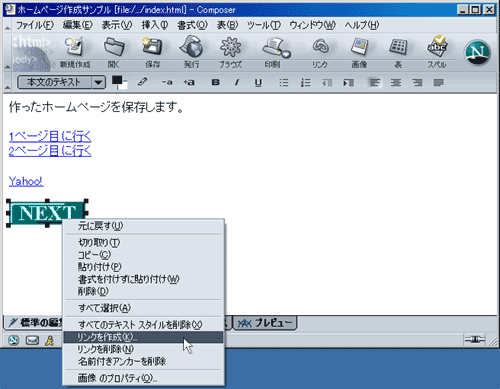Select 削除(D) in context menu
The width and height of the screenshot is (500, 389).
tap(143, 292)
